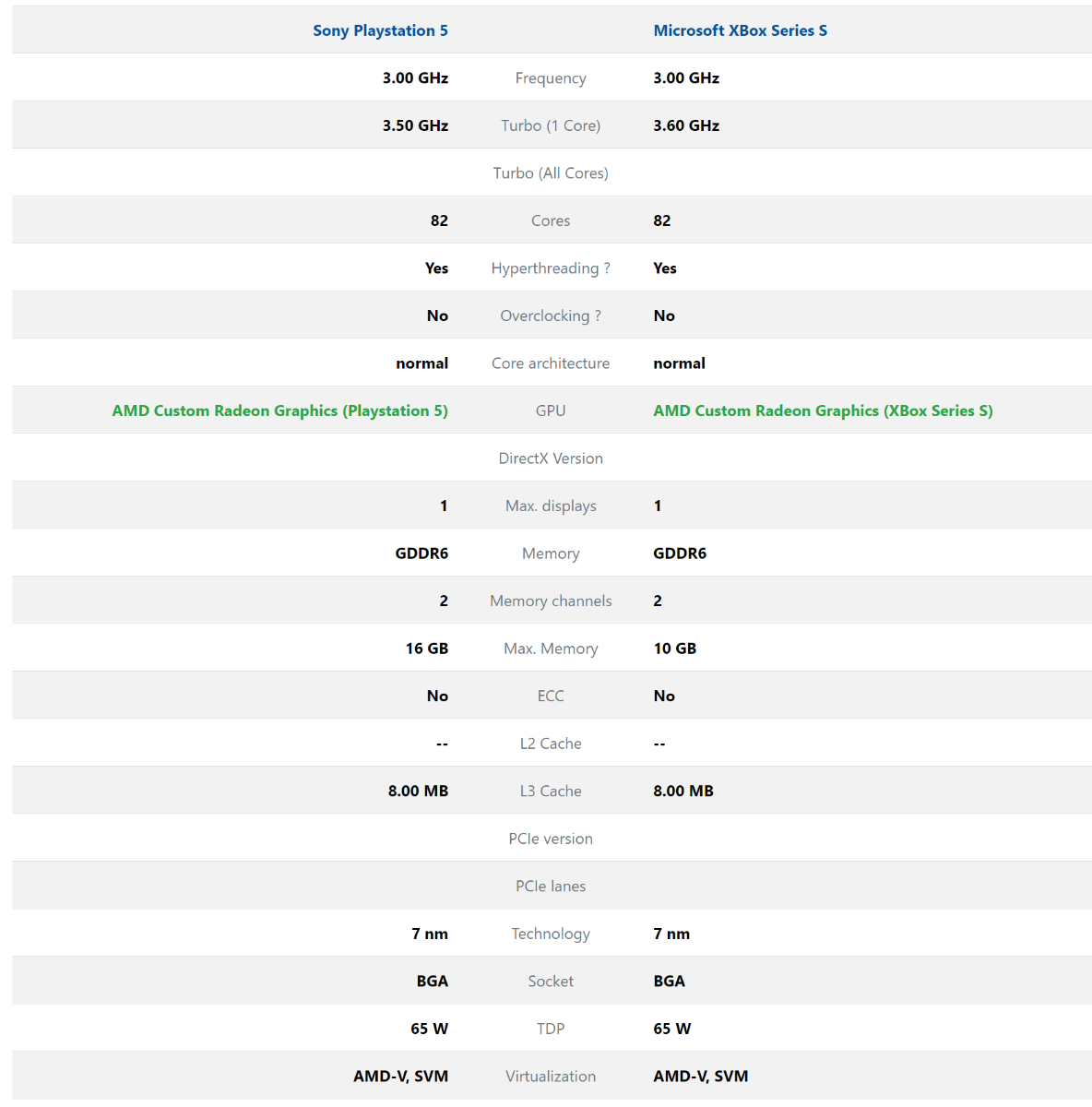Open the Sony Playstation 5 link

point(380,30)
